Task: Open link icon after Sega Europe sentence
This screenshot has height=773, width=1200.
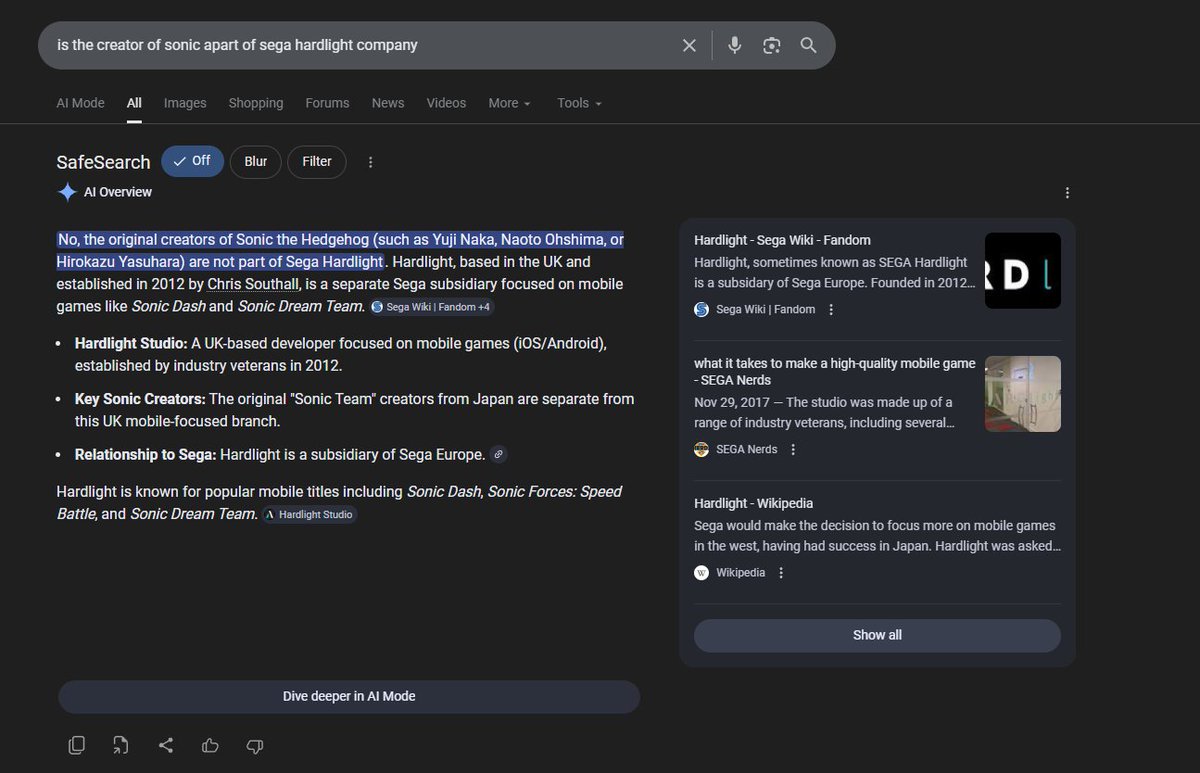Action: tap(498, 454)
